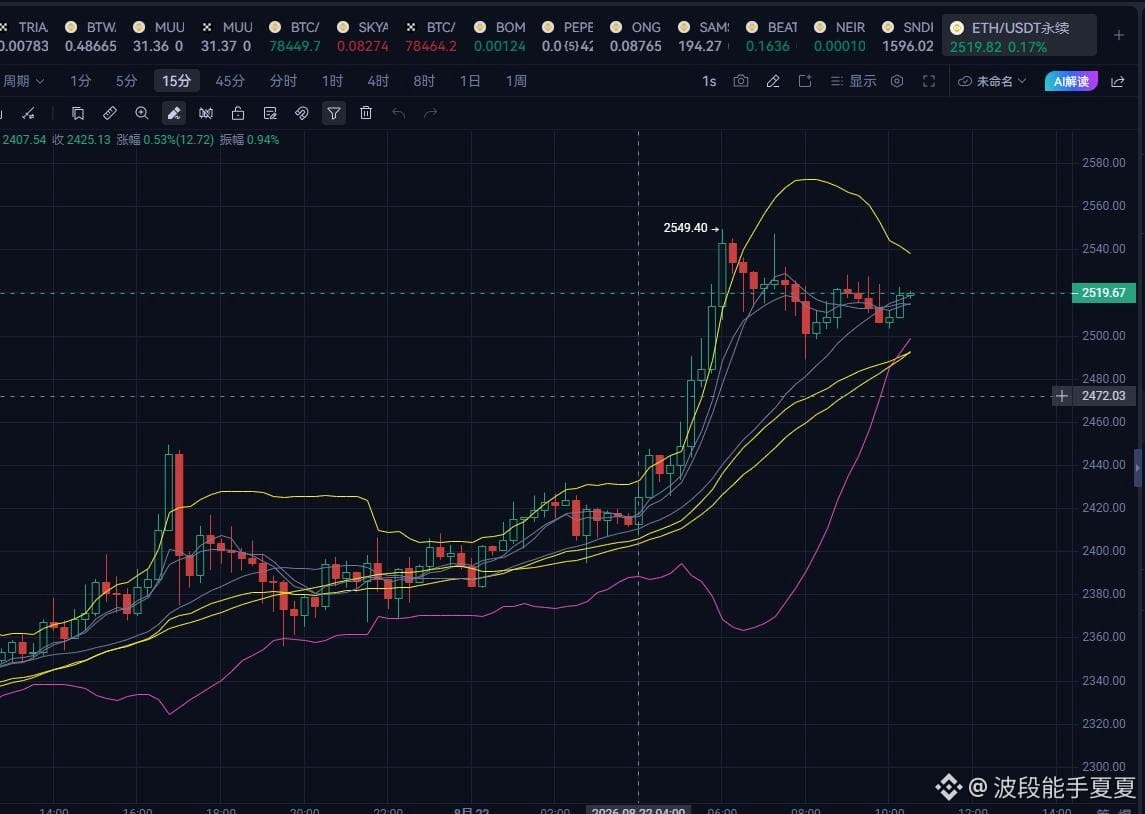Open the BOM symbol tab

(500, 36)
